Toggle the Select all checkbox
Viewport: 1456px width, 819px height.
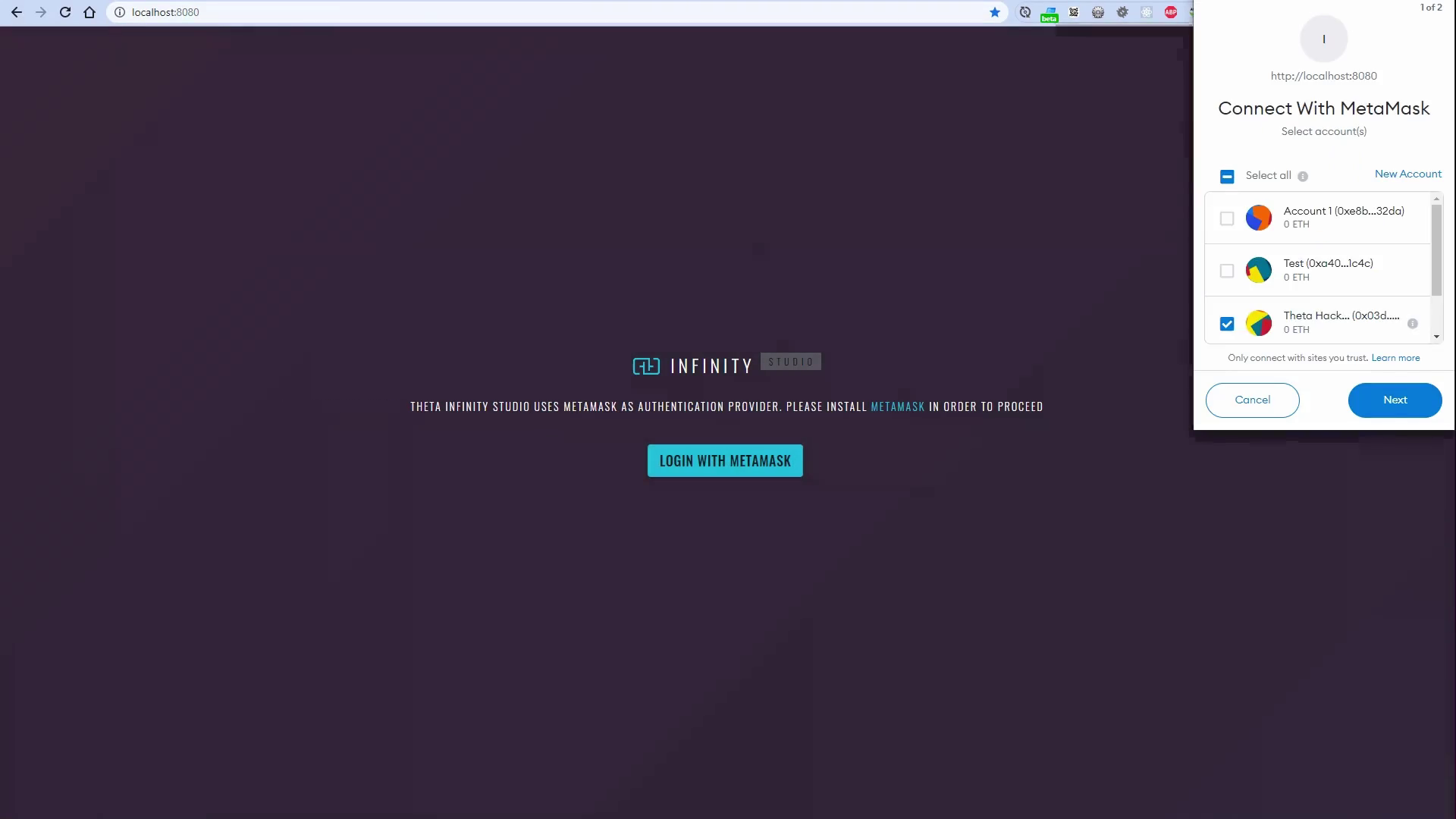1227,177
